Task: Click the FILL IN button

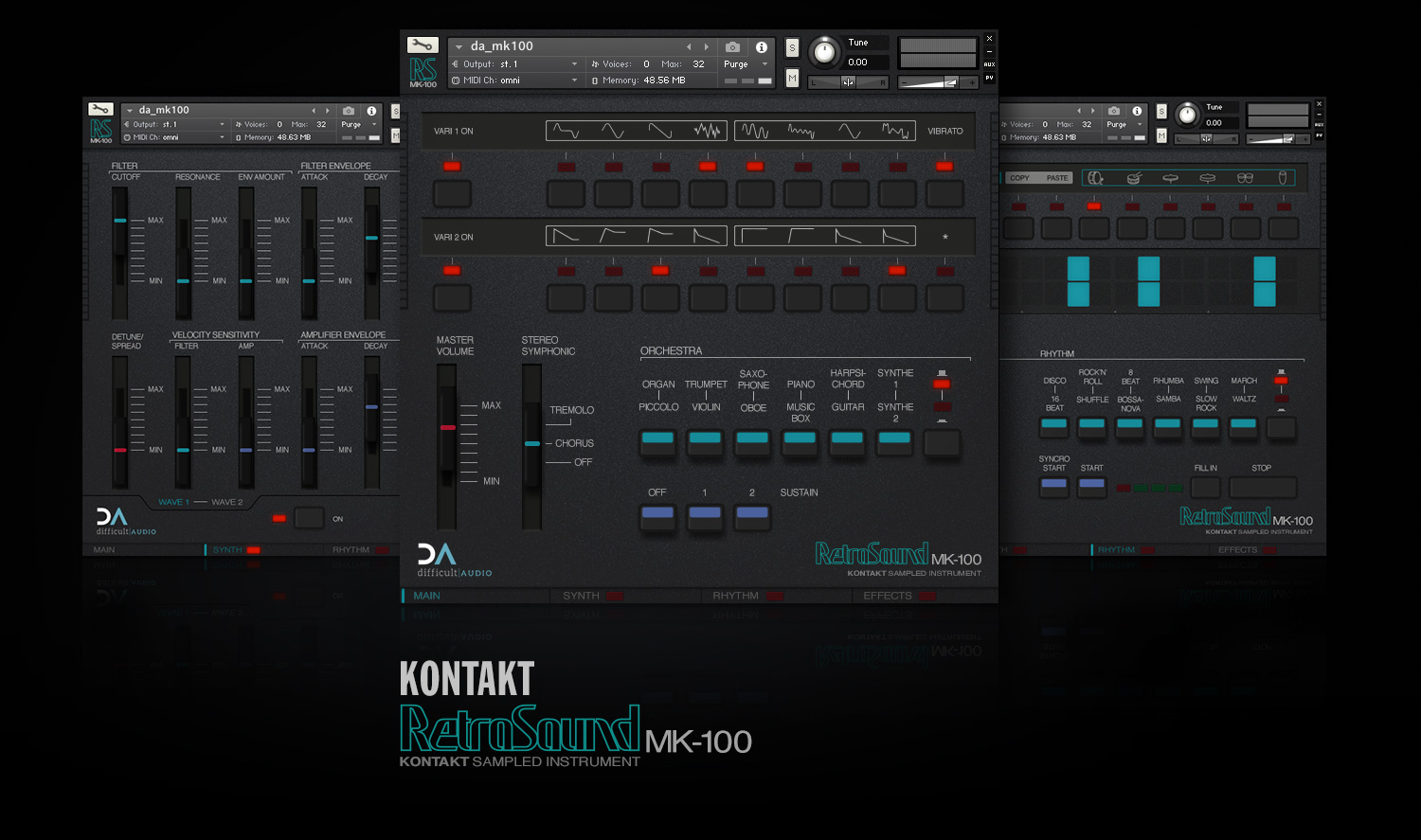Action: point(1205,488)
